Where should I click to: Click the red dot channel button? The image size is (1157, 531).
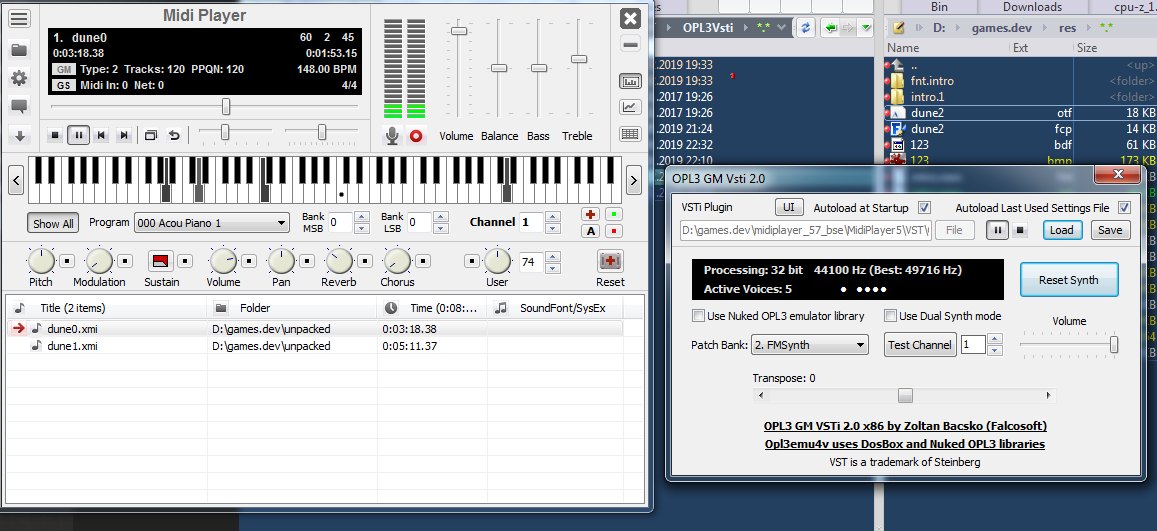click(x=614, y=231)
